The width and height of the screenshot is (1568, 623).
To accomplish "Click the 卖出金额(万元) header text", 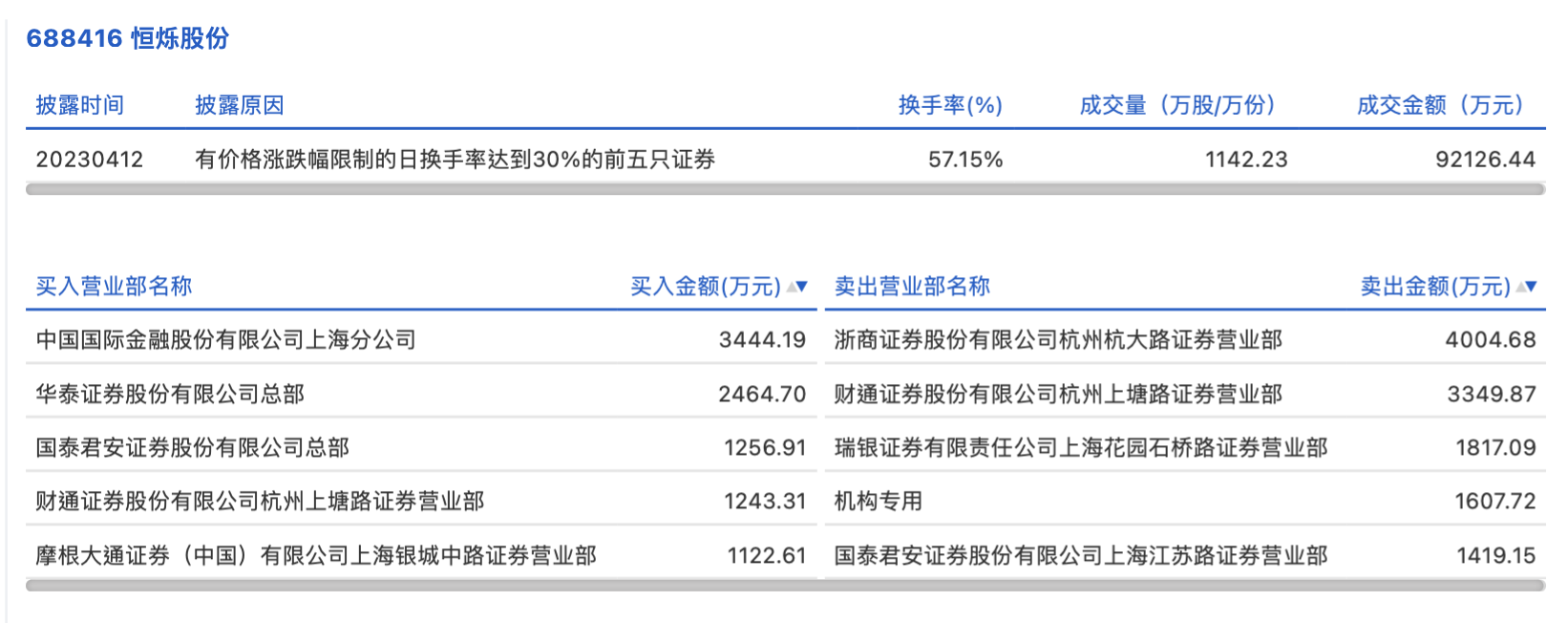I will (x=1435, y=286).
